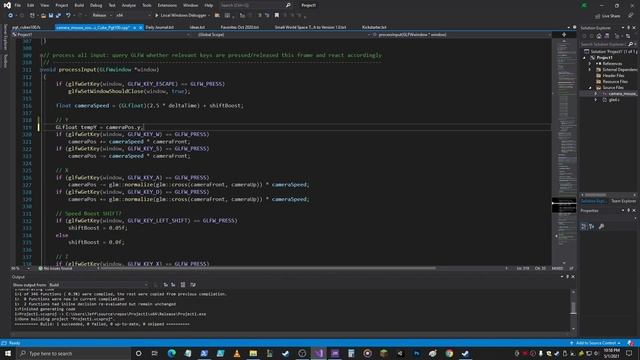Open VLC from the taskbar
640x360 pixels.
coord(237,353)
